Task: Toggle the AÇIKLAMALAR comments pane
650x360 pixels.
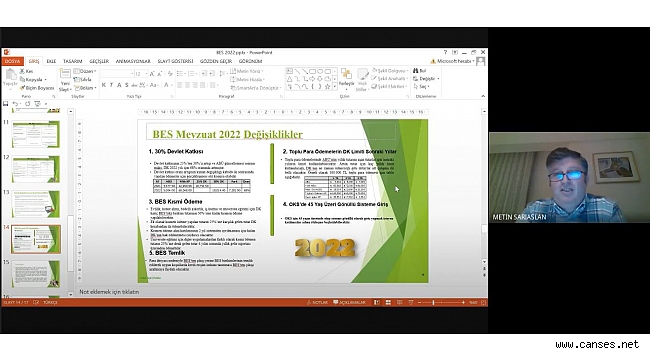Action: (x=349, y=303)
